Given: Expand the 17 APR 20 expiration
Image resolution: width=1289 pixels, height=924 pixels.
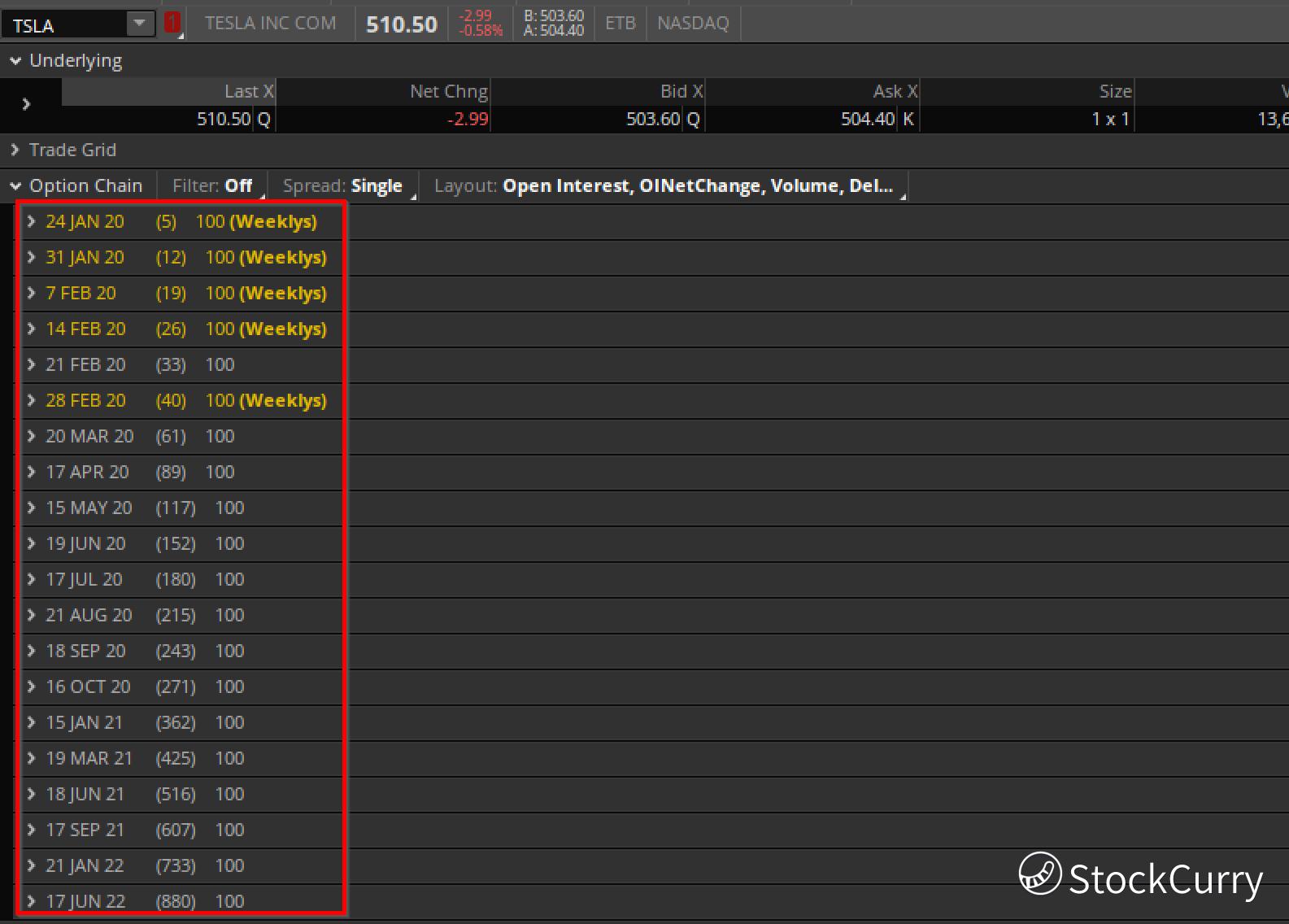Looking at the screenshot, I should pos(31,472).
